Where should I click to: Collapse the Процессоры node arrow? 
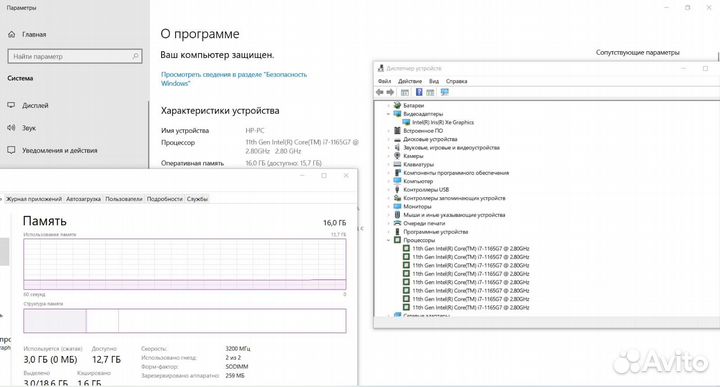(388, 240)
